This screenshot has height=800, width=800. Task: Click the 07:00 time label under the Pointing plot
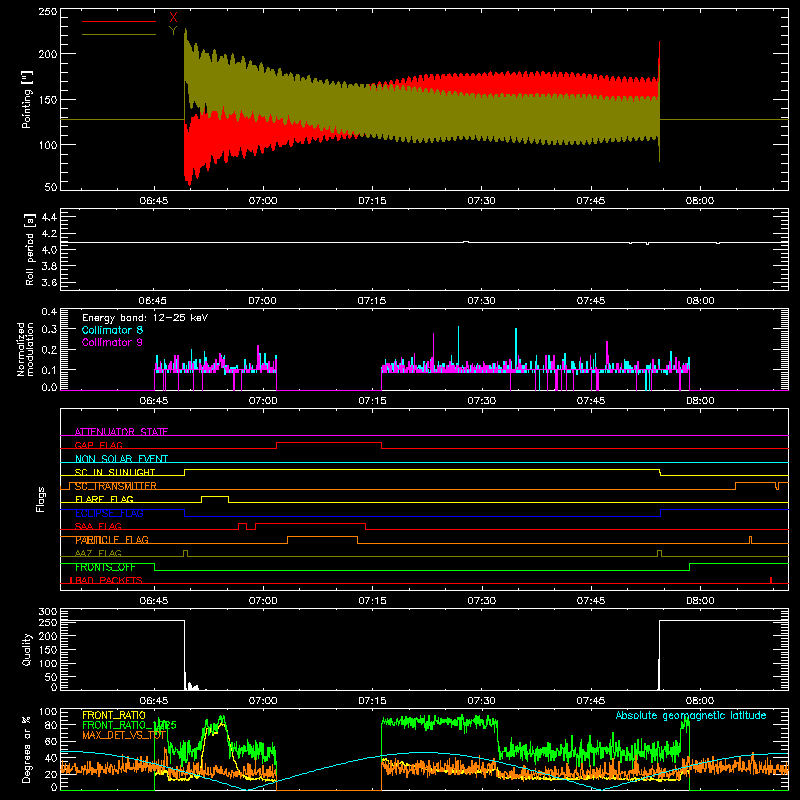263,201
